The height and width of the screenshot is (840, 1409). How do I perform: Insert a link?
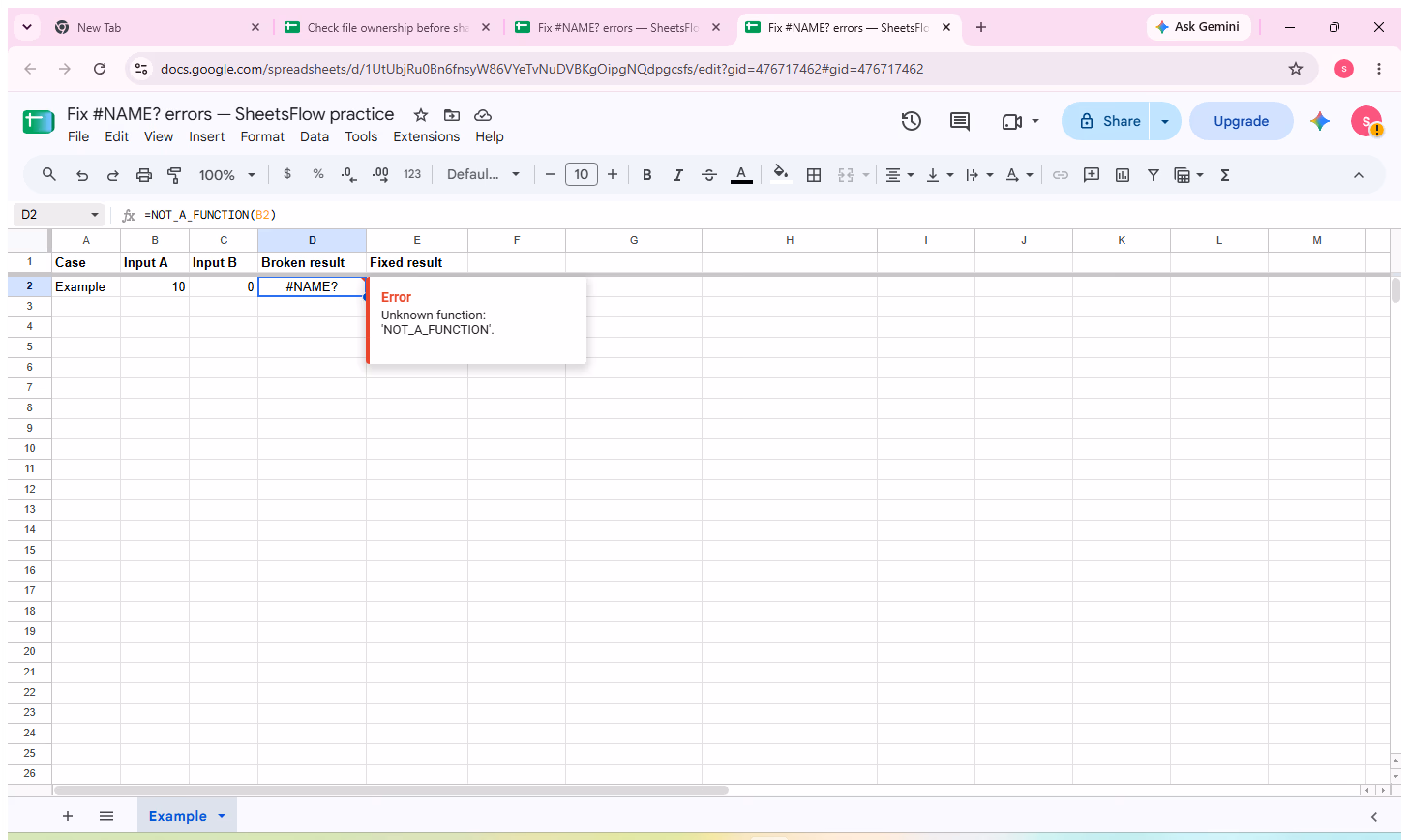[x=1061, y=175]
